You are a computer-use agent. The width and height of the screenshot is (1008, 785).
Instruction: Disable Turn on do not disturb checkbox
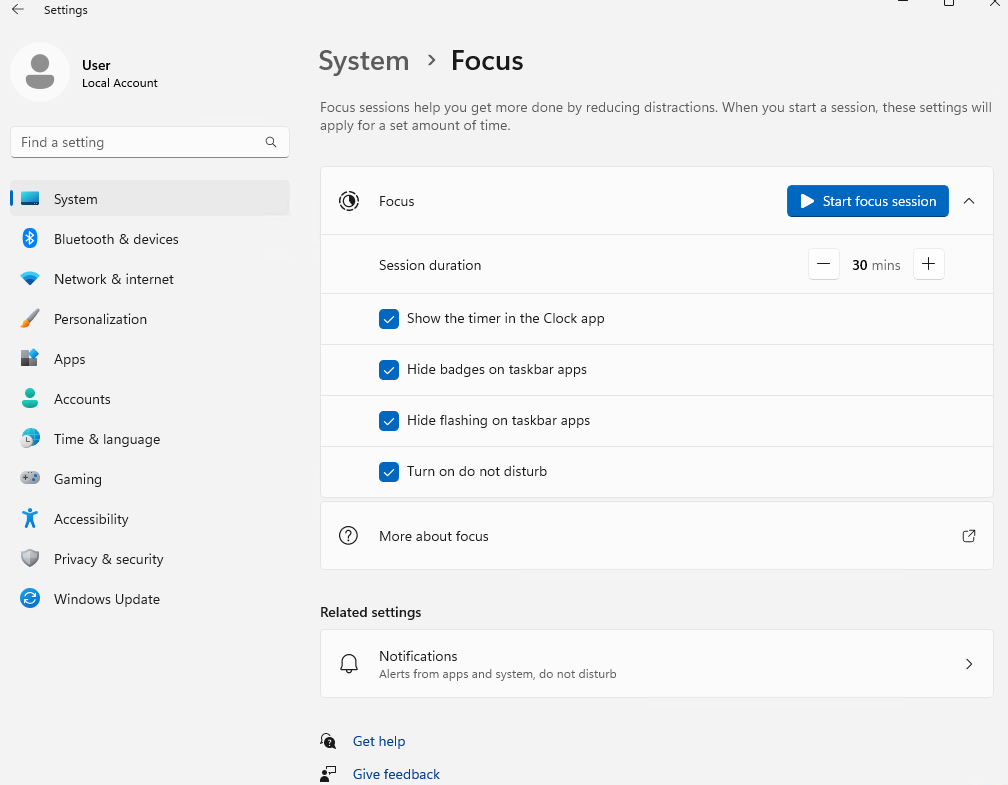pyautogui.click(x=389, y=472)
